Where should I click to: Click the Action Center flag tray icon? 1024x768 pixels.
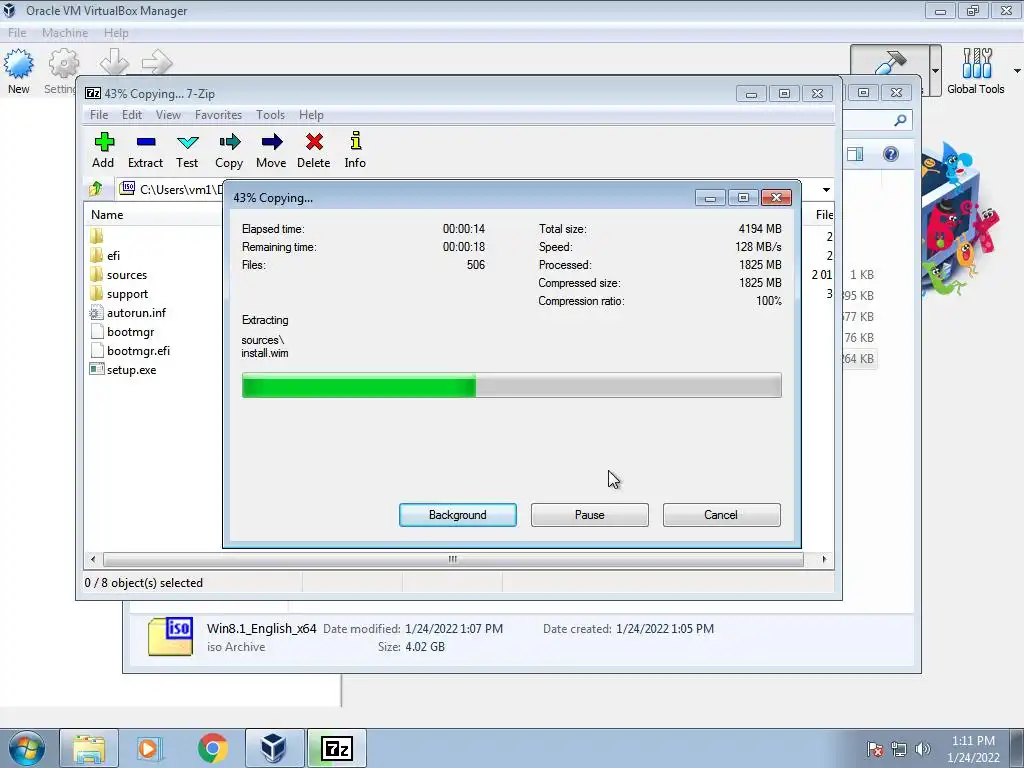875,749
